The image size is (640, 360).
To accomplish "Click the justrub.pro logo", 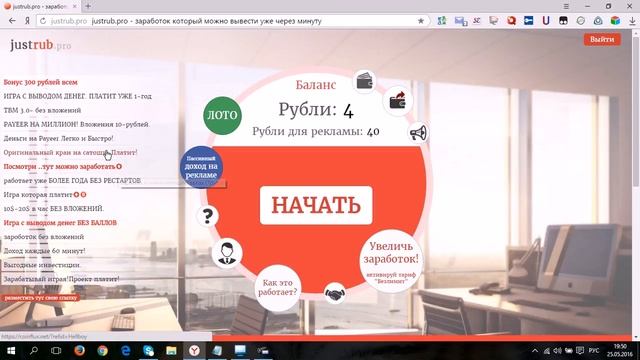I will coord(40,45).
